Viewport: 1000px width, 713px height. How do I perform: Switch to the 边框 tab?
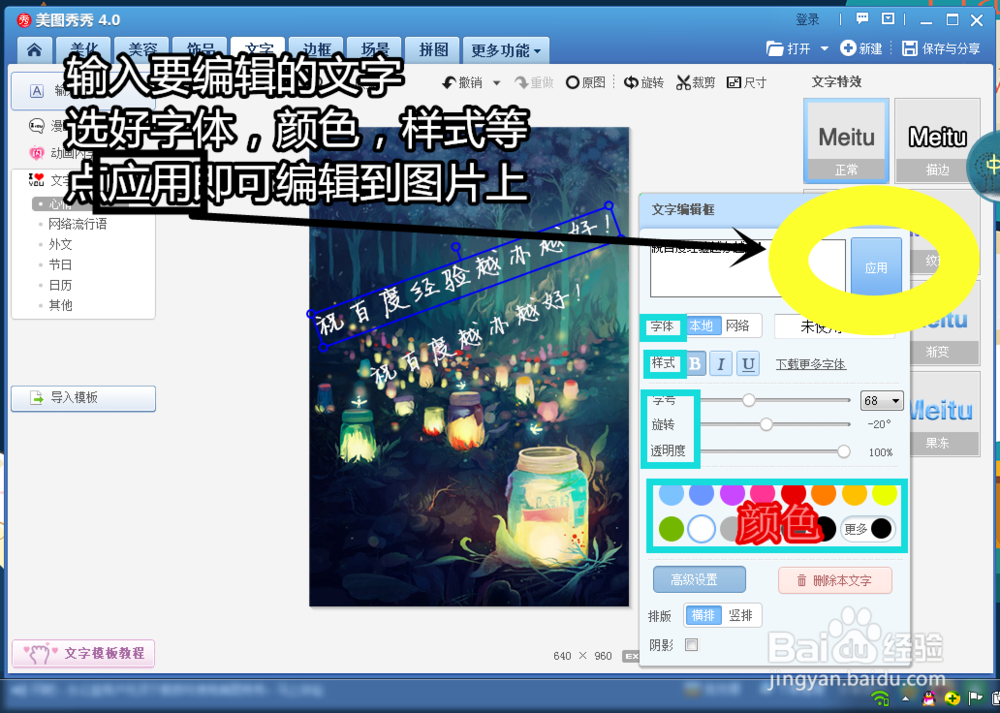pyautogui.click(x=316, y=50)
